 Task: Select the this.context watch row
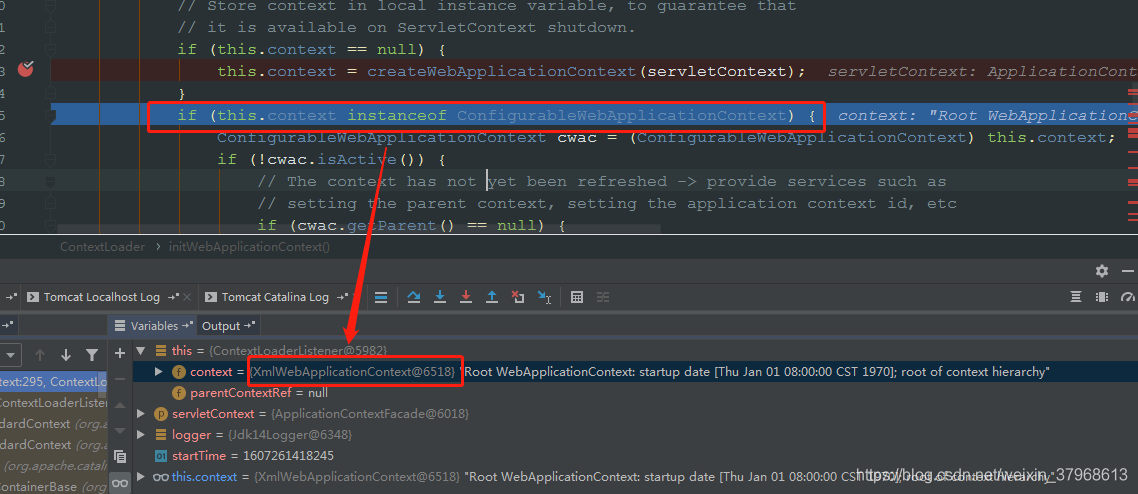point(635,477)
